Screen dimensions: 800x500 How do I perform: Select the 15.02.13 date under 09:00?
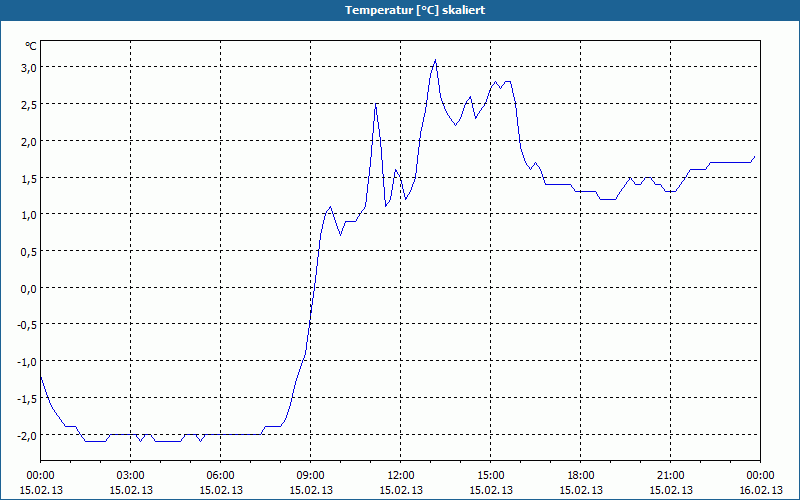(x=311, y=490)
